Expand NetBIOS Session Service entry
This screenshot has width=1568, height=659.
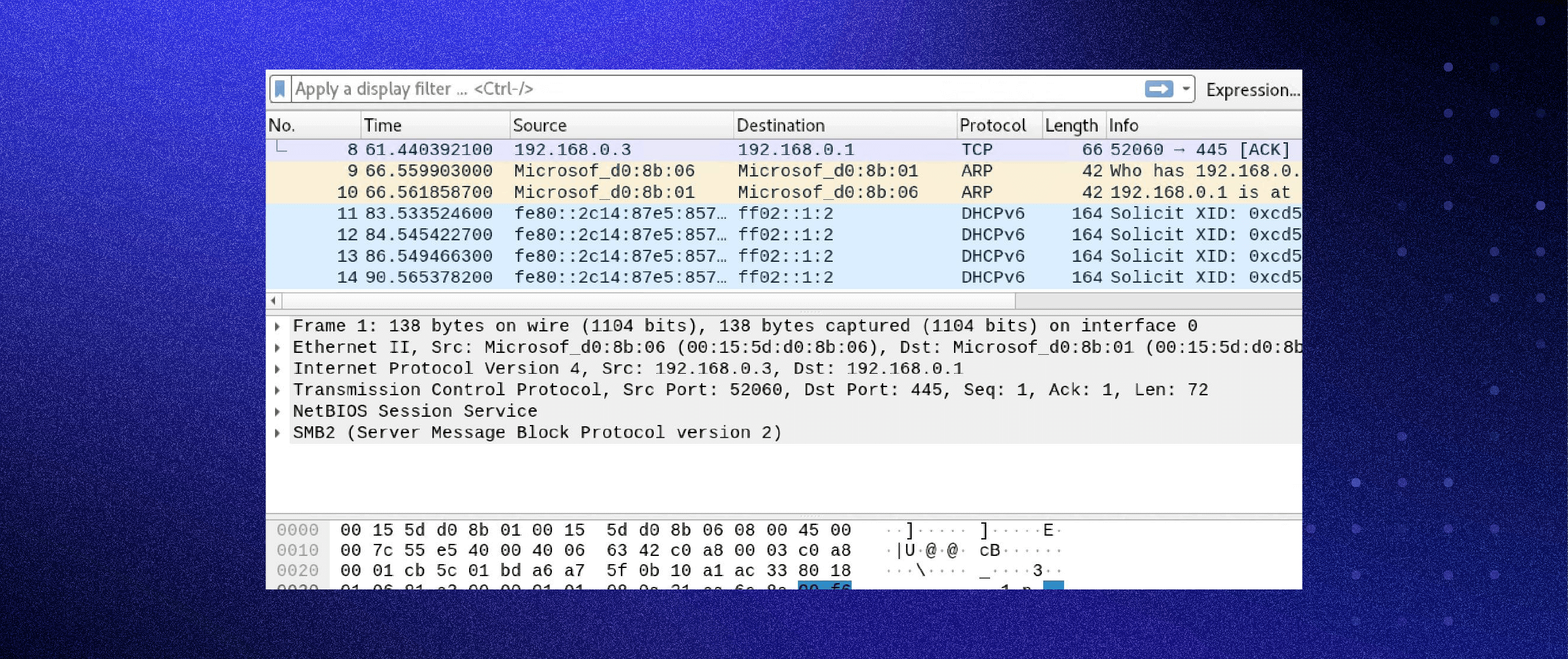(278, 412)
